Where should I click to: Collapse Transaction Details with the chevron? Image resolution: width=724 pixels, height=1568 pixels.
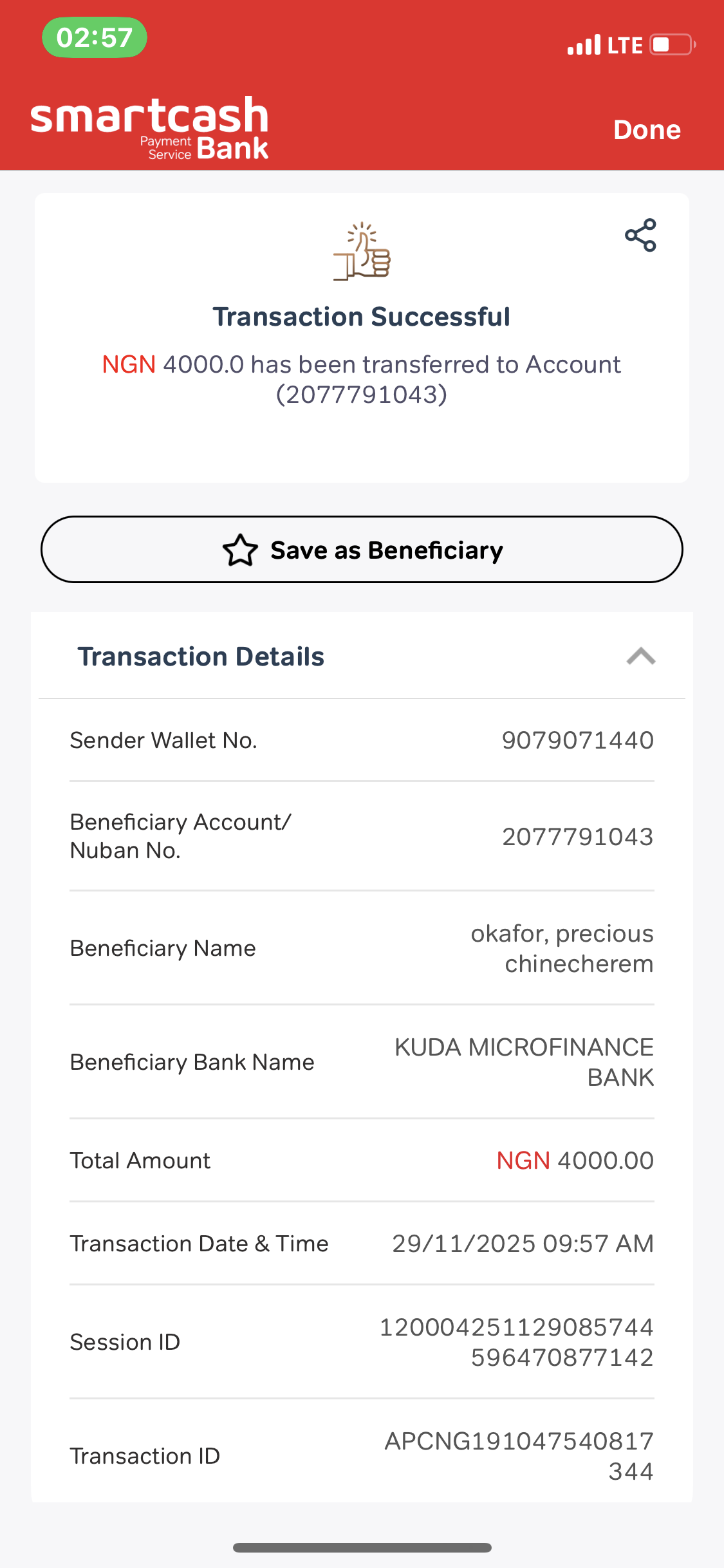[640, 657]
